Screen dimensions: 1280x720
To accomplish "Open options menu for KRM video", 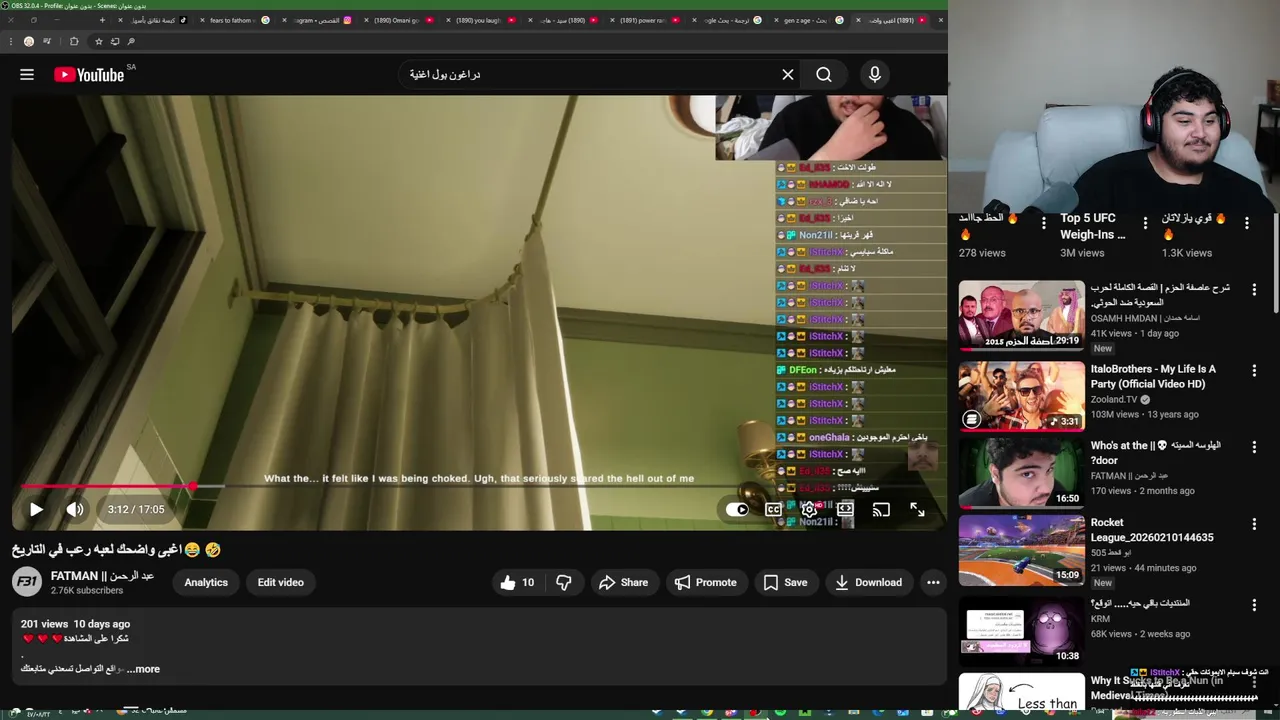I will coord(1254,605).
